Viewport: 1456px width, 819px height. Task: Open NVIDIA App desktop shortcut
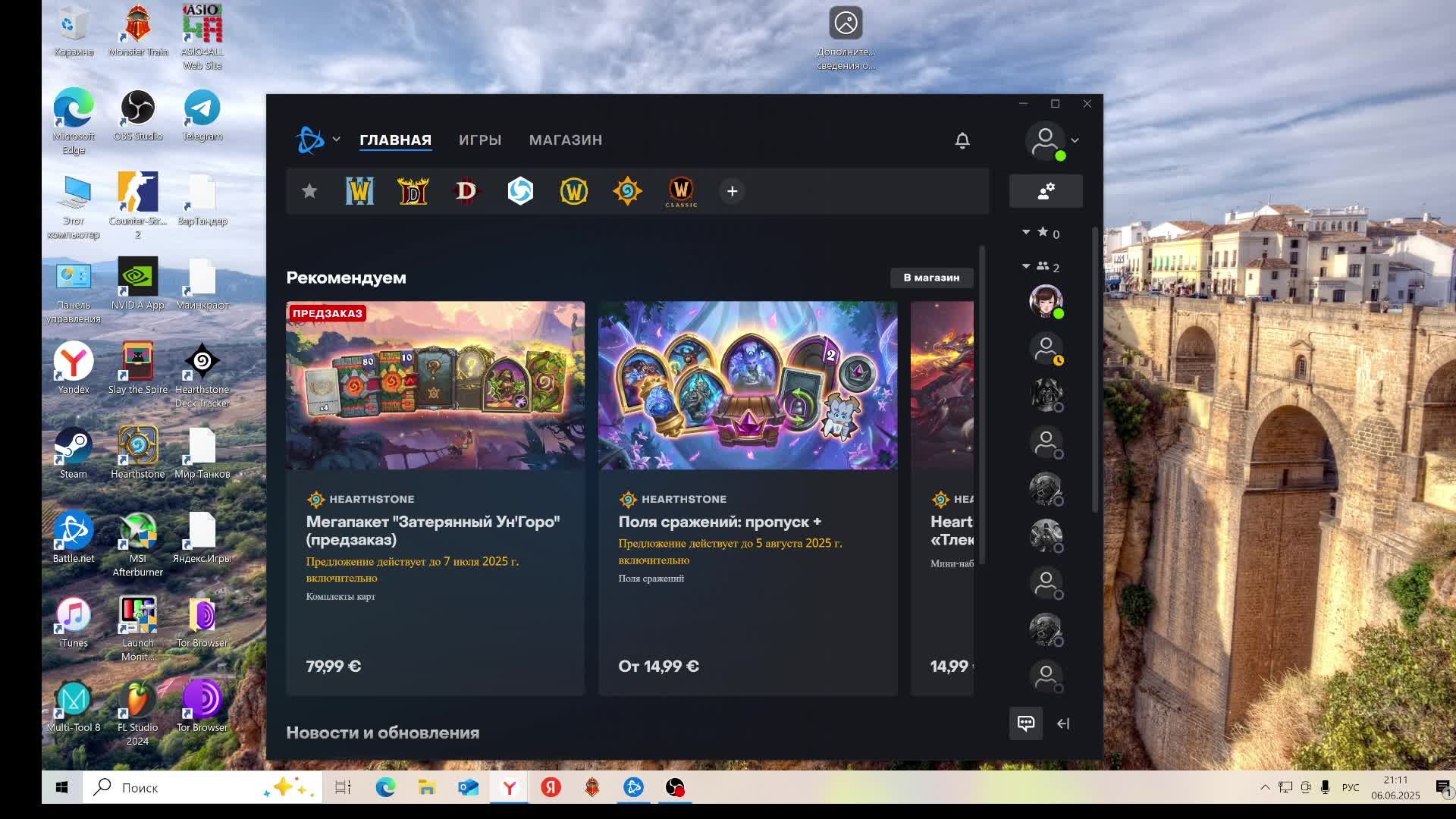click(x=137, y=284)
